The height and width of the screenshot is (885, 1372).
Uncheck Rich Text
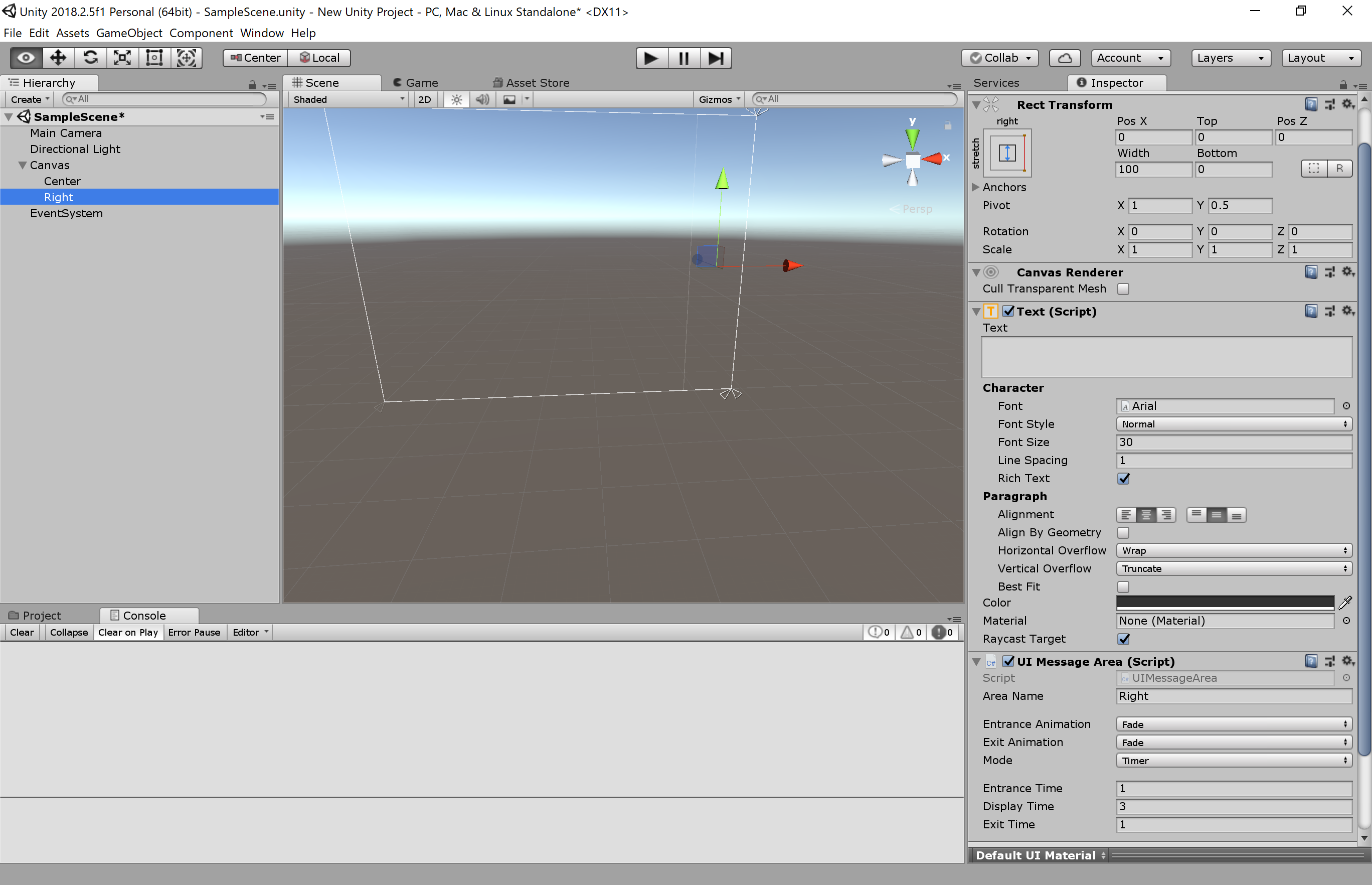click(1123, 478)
